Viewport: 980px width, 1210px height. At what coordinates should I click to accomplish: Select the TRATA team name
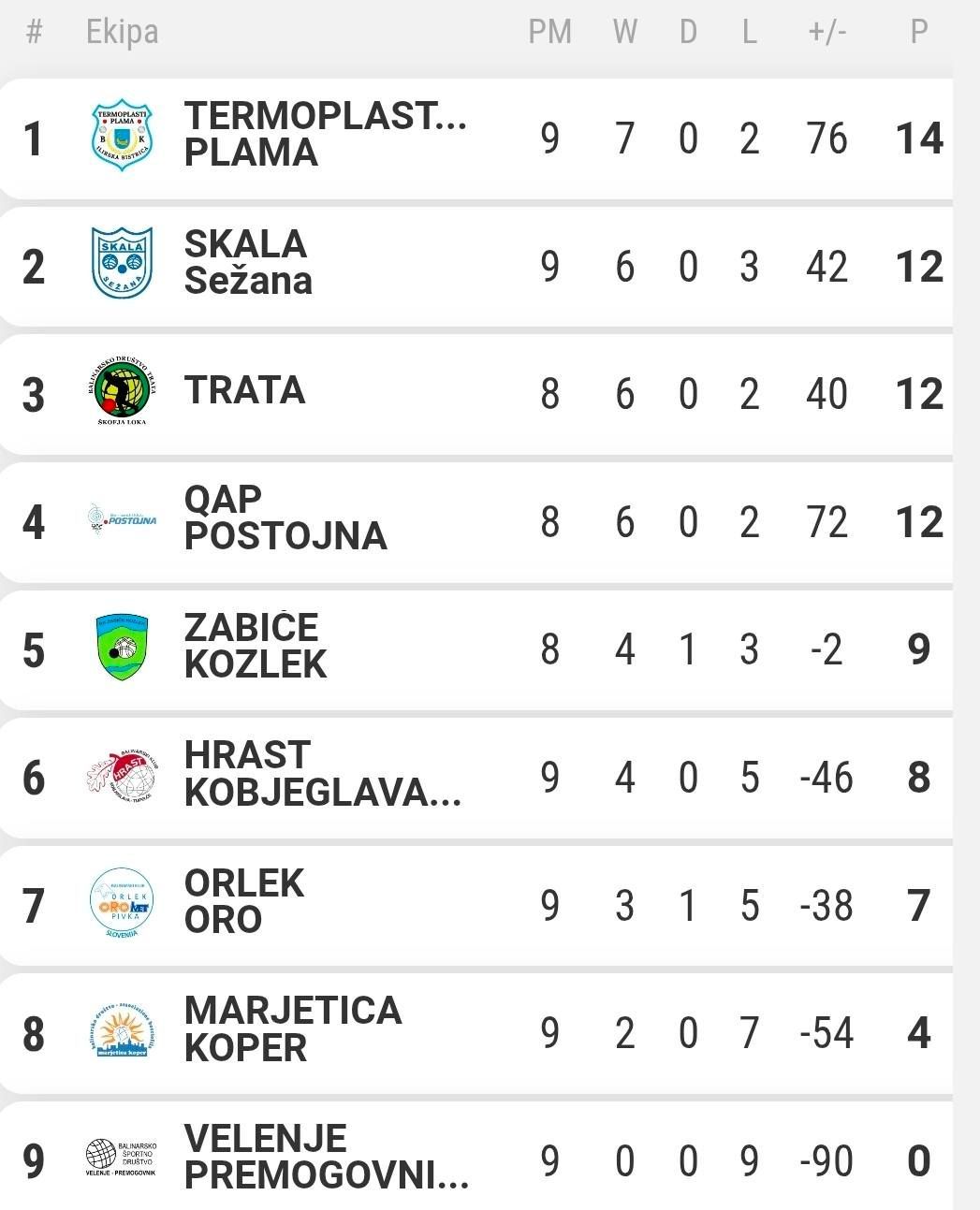click(x=244, y=390)
